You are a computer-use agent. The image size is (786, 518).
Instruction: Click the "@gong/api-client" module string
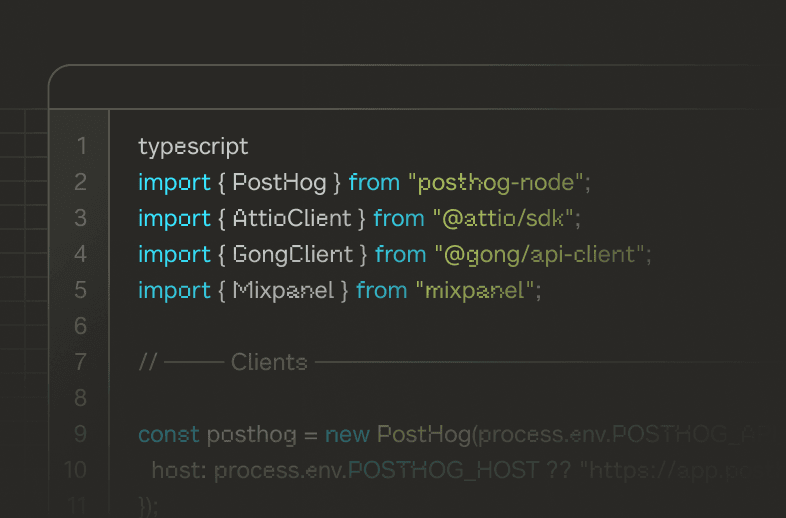(542, 254)
